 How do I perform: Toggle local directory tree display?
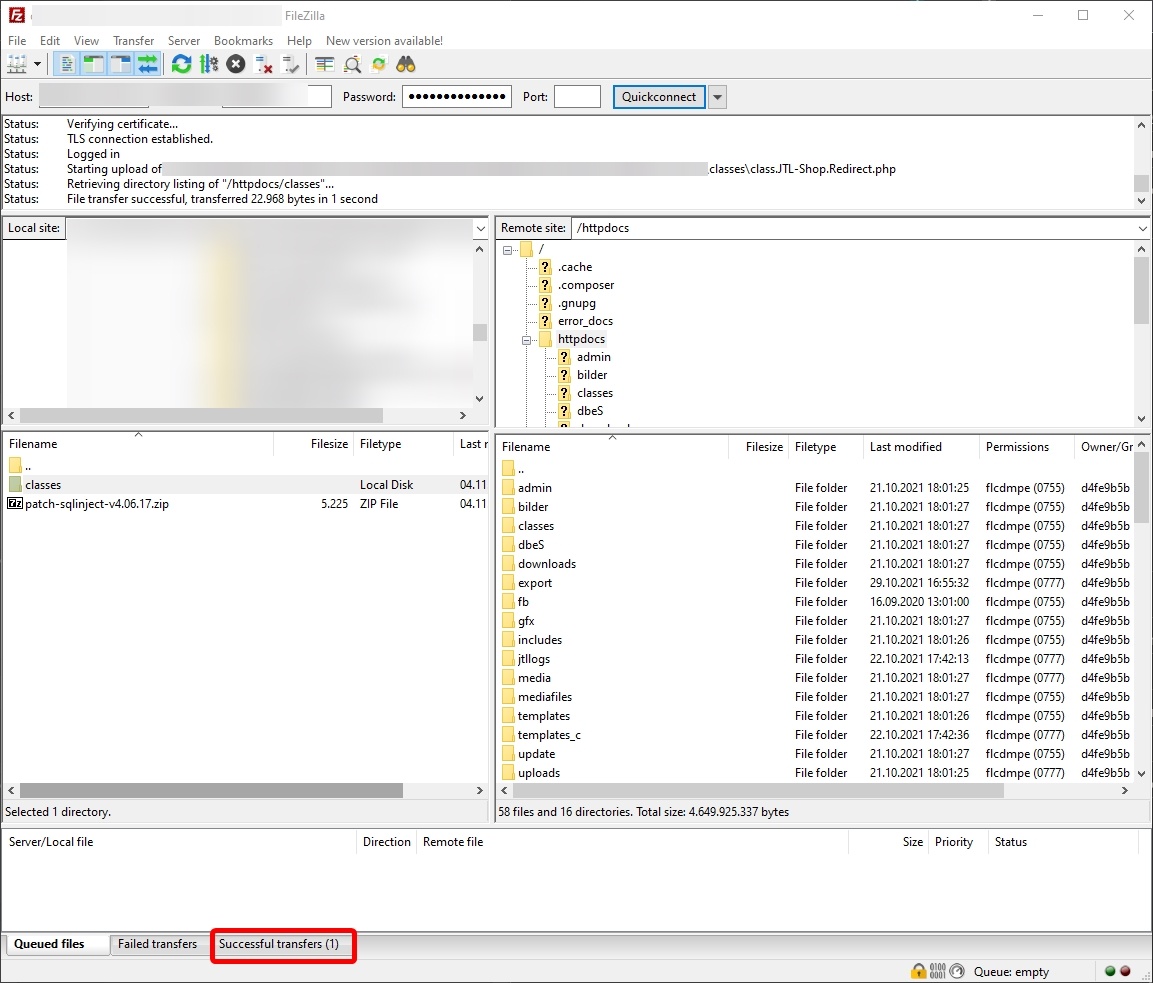[94, 64]
